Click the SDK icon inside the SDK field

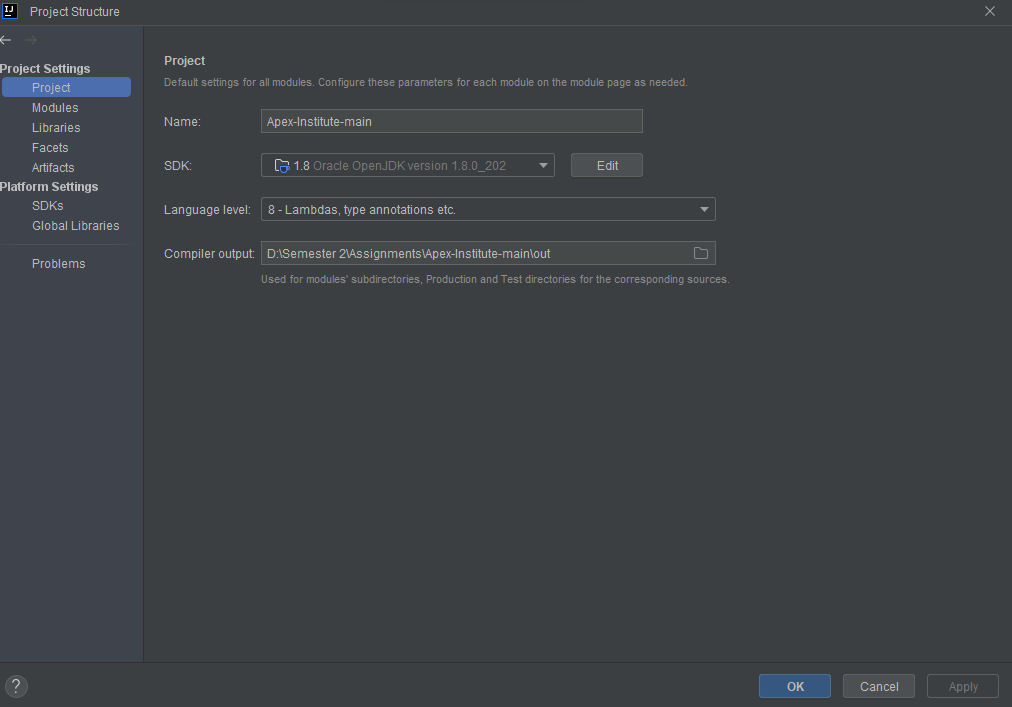click(x=279, y=165)
